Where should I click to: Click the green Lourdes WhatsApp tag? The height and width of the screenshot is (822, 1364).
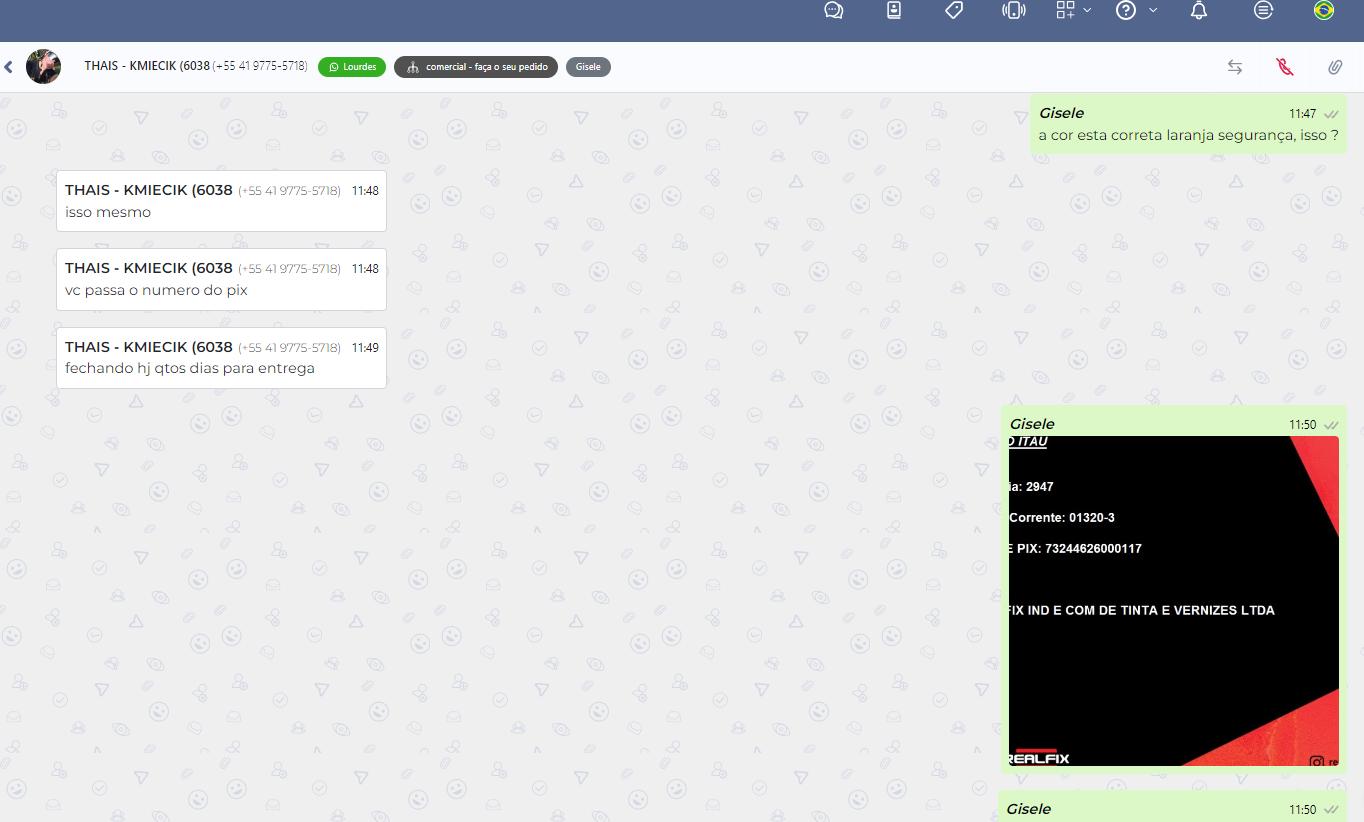click(x=352, y=67)
